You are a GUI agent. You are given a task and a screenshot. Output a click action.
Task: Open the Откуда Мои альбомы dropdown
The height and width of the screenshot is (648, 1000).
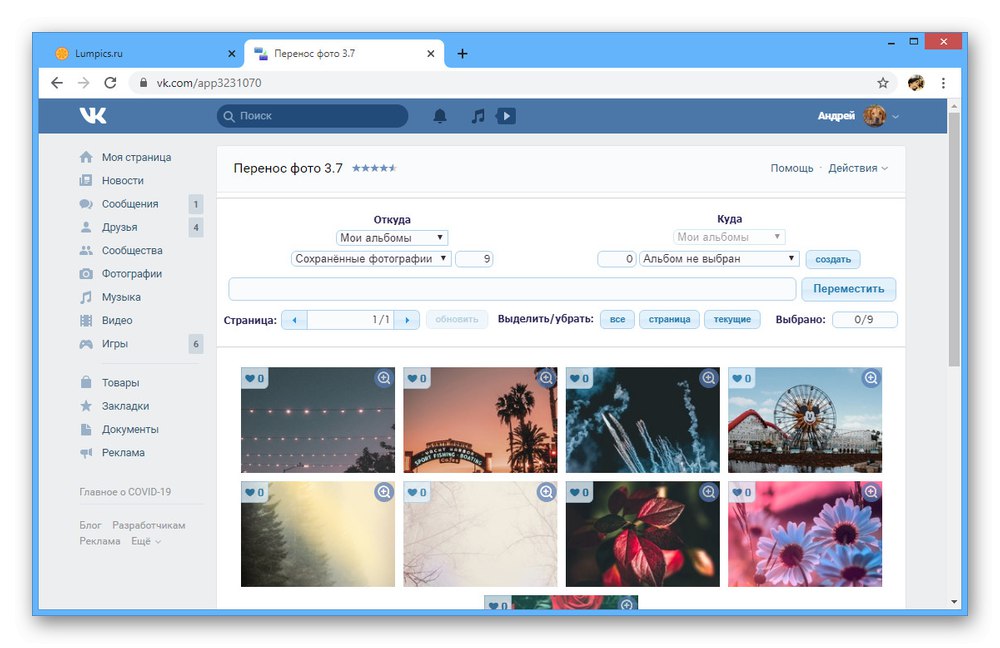[392, 237]
